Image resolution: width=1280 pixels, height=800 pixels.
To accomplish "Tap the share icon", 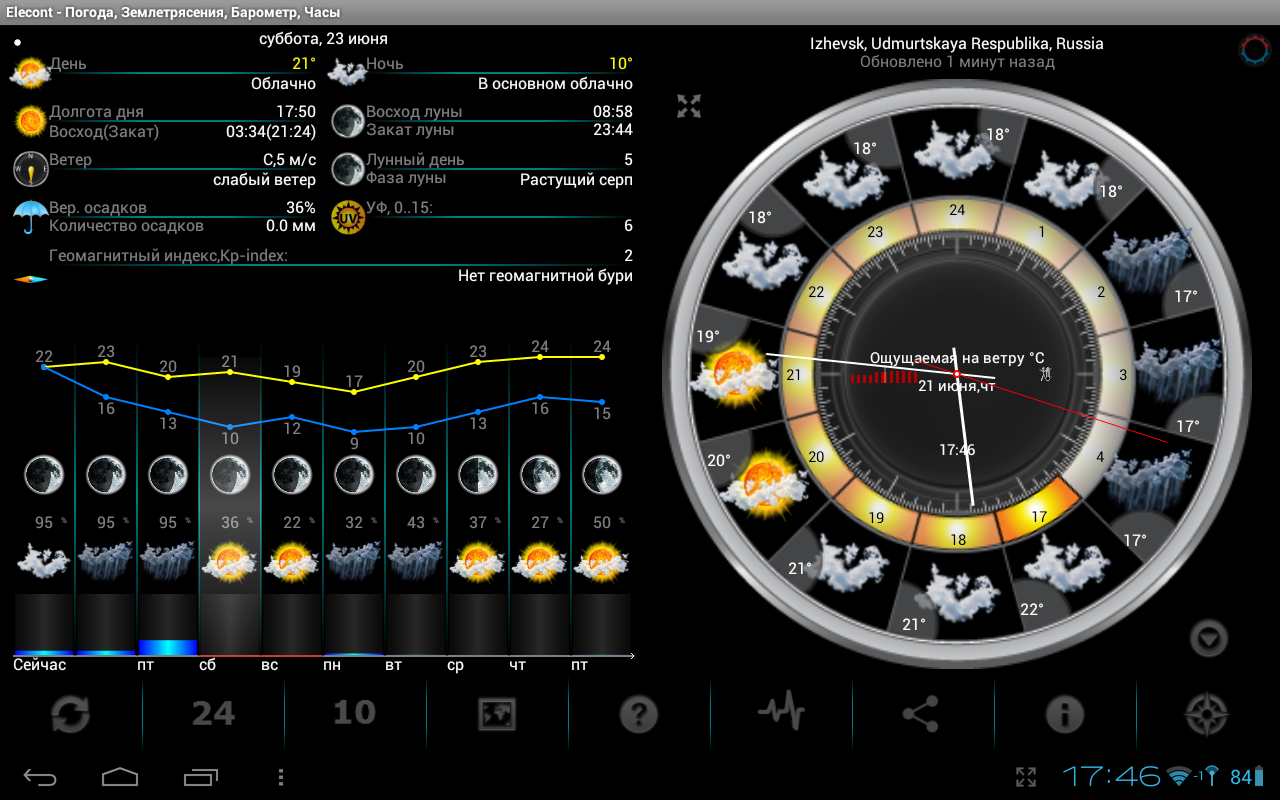I will (x=922, y=714).
